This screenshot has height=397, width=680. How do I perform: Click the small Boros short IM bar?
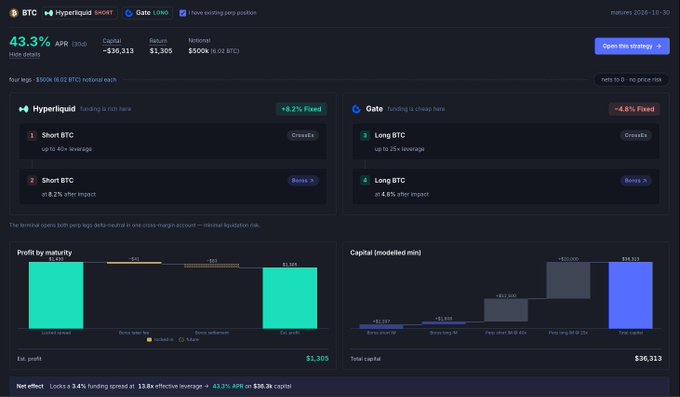coord(381,326)
